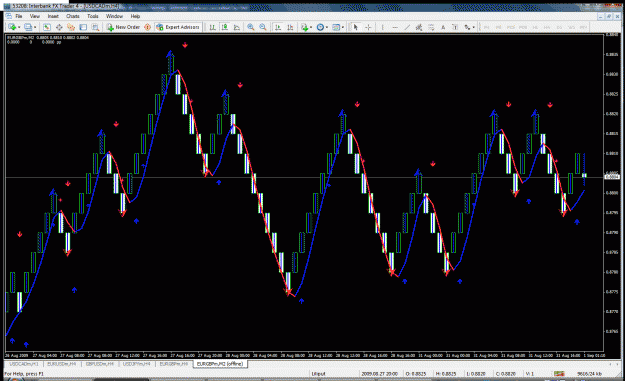Open the Insert menu
Screen dimensions: 625x381
[53, 16]
